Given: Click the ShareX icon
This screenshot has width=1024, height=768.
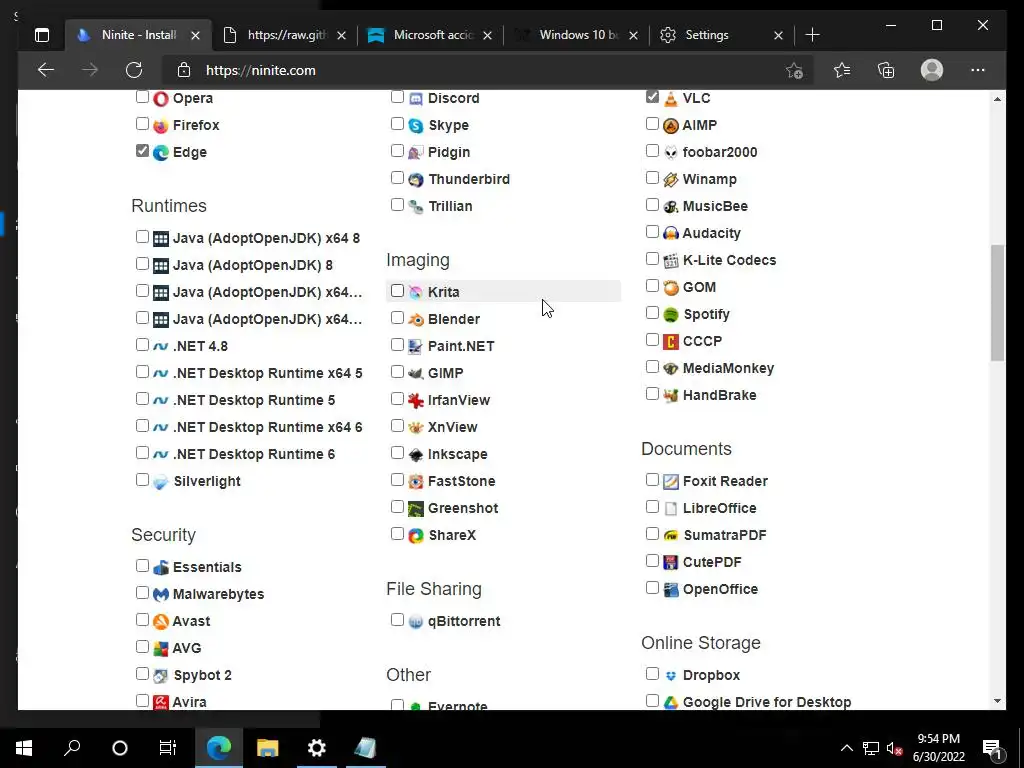Looking at the screenshot, I should tap(416, 536).
